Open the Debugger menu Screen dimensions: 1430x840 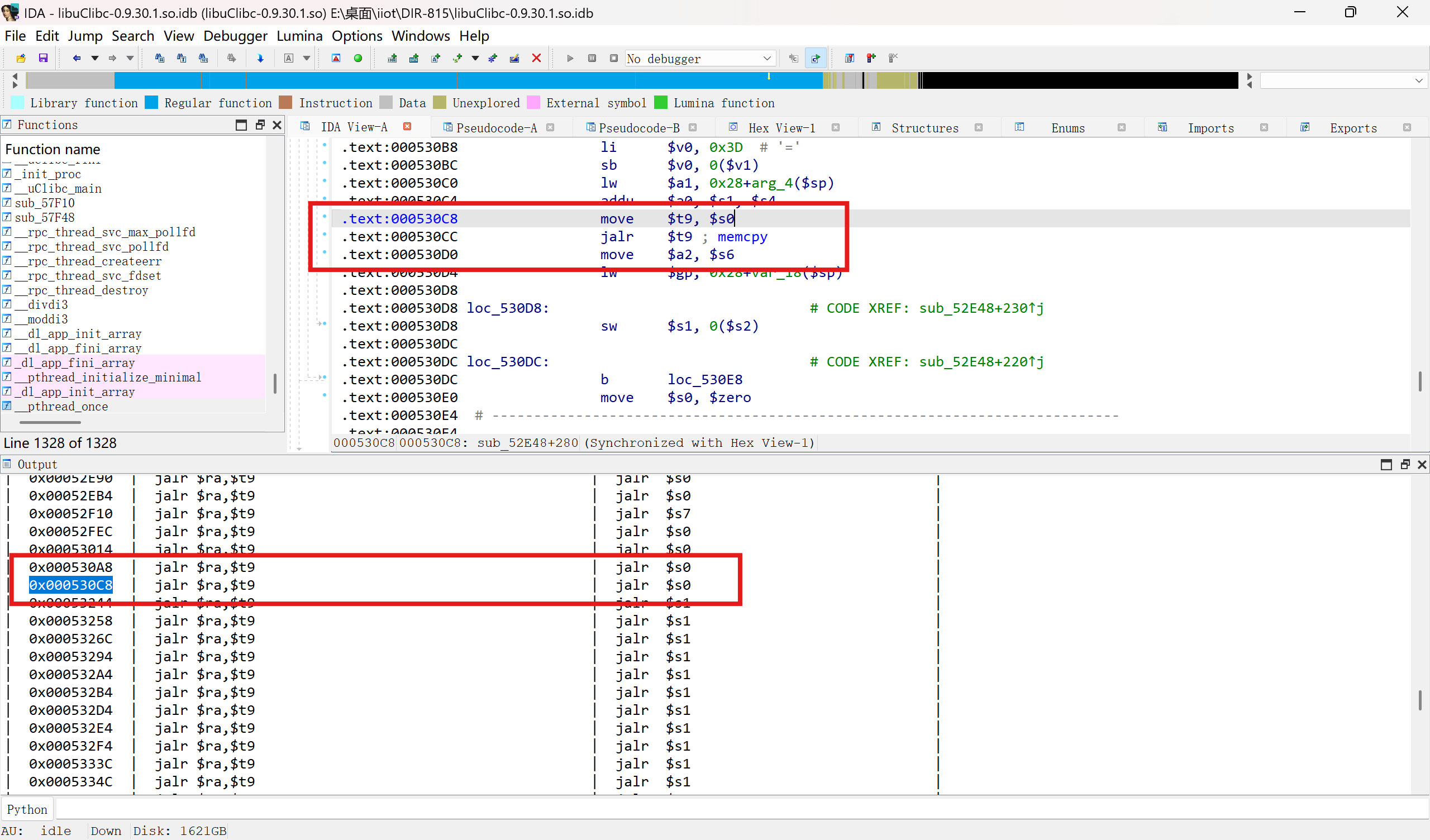pos(235,36)
